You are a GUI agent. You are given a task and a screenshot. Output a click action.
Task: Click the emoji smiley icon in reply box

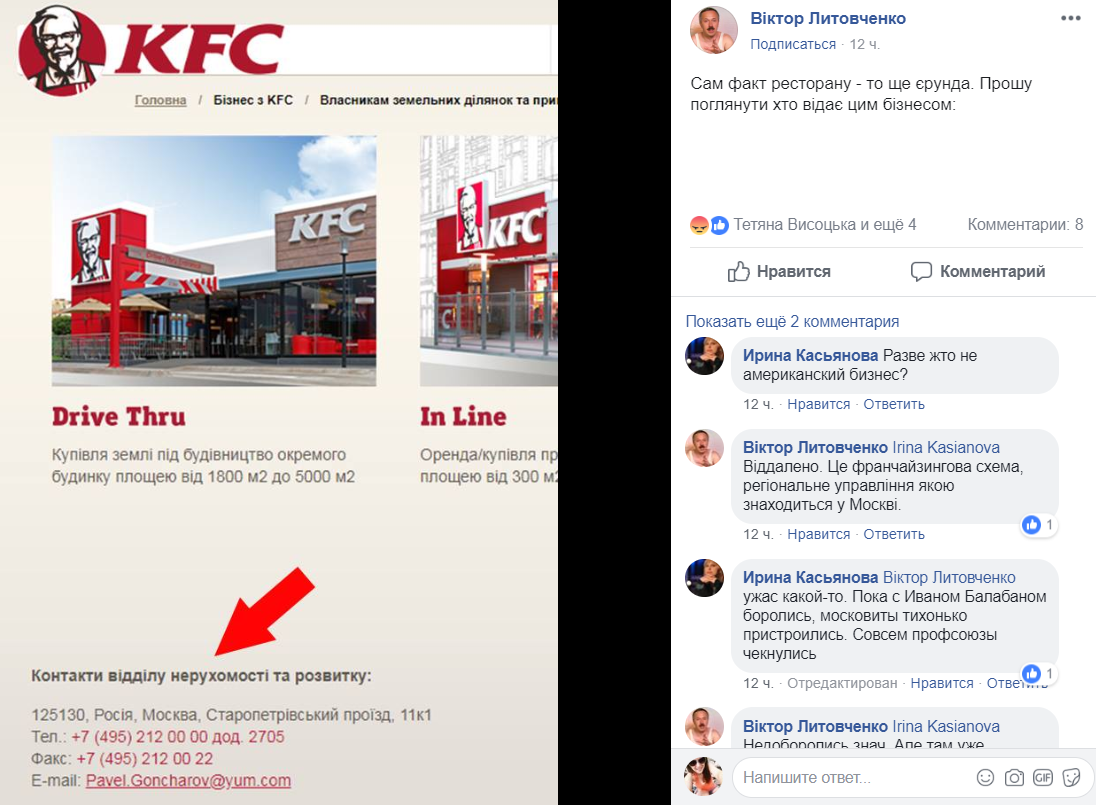pyautogui.click(x=985, y=777)
